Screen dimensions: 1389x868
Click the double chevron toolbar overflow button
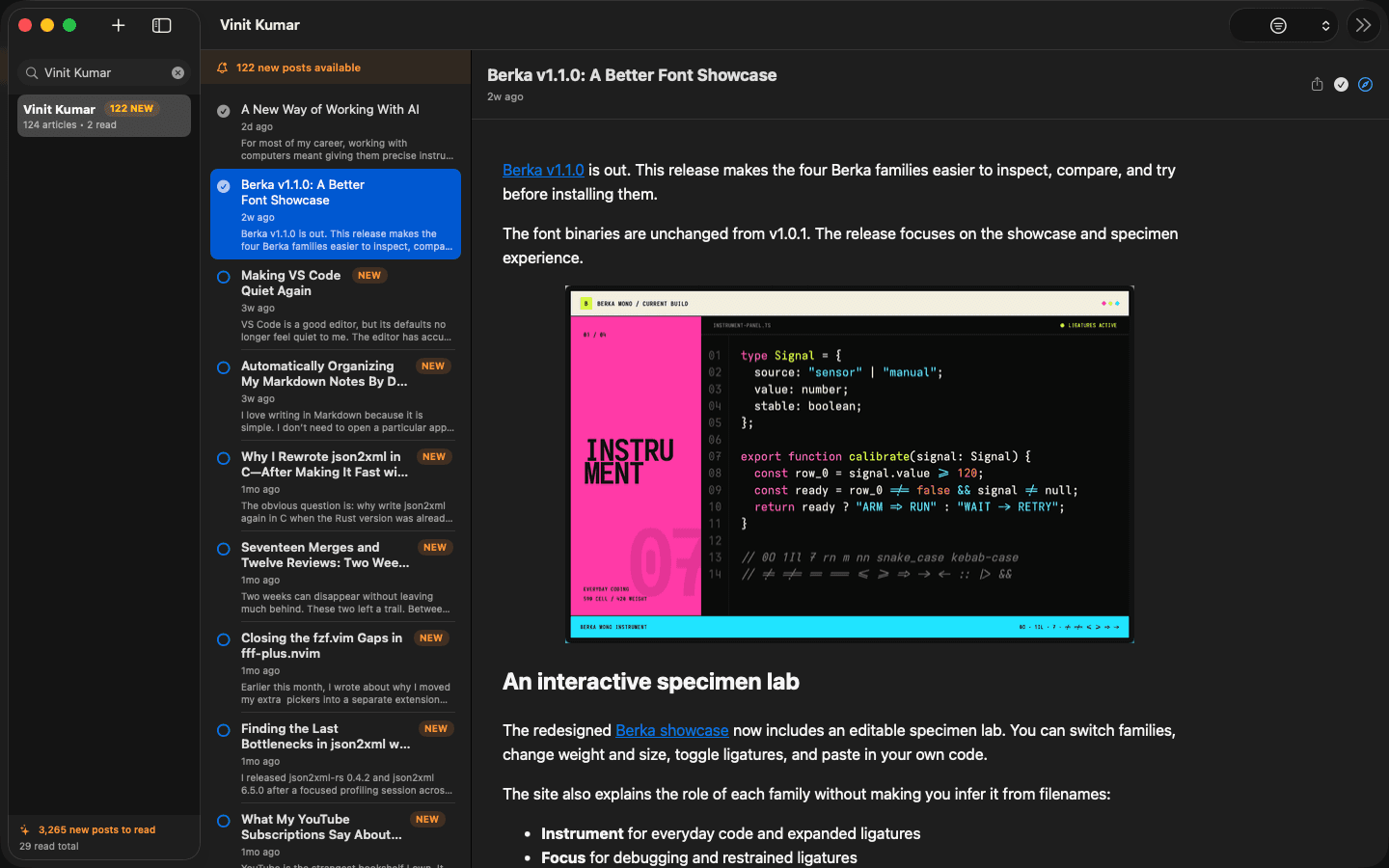[1363, 25]
